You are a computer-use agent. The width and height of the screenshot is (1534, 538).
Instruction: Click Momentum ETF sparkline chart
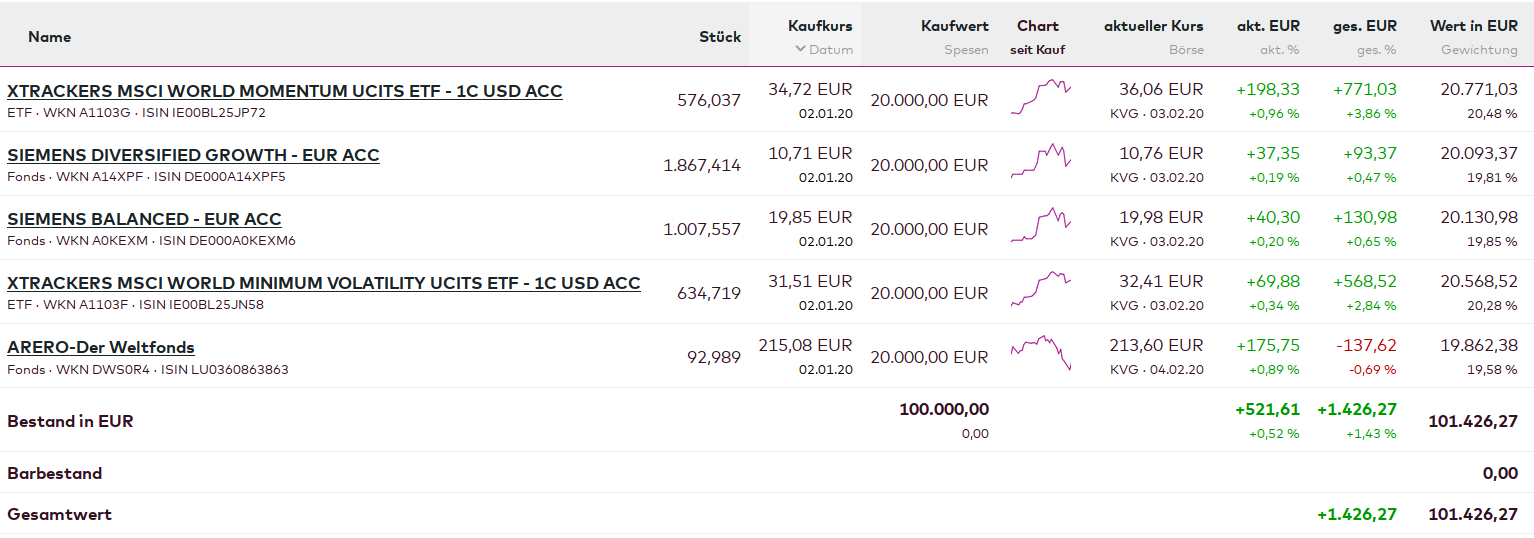pos(1040,98)
